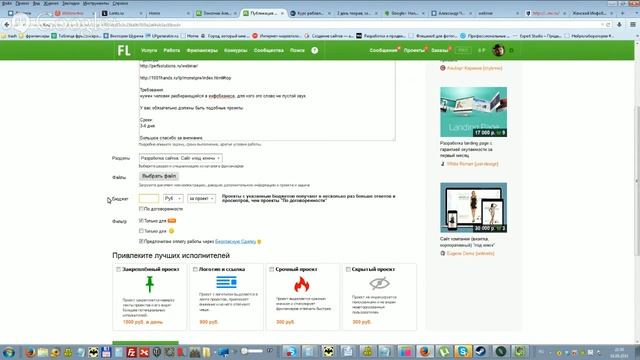This screenshot has width=640, height=360.
Task: Open Сообщества in FL navigation
Action: click(269, 50)
